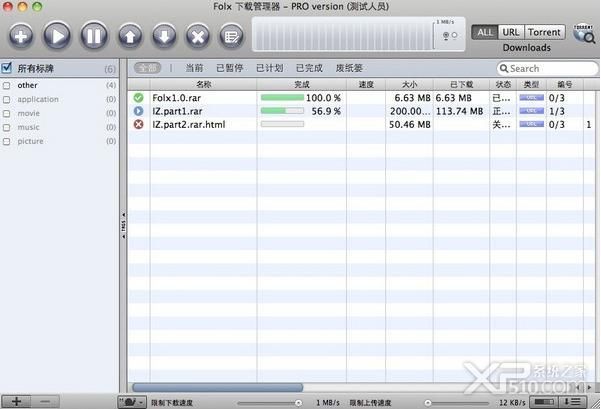Move the task down in queue
Viewport: 601px width, 409px height.
point(164,37)
